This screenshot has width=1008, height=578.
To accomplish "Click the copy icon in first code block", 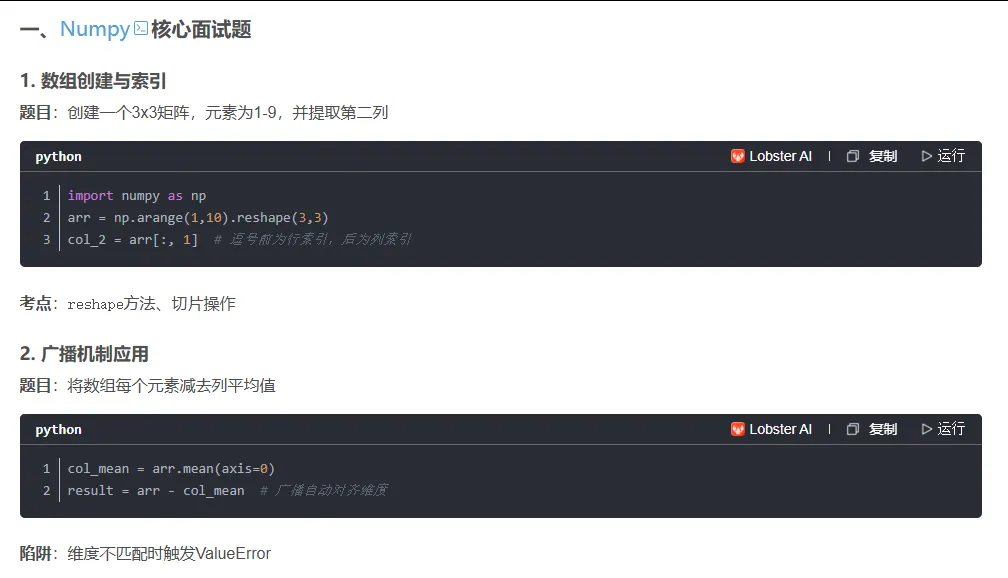I will pos(852,156).
